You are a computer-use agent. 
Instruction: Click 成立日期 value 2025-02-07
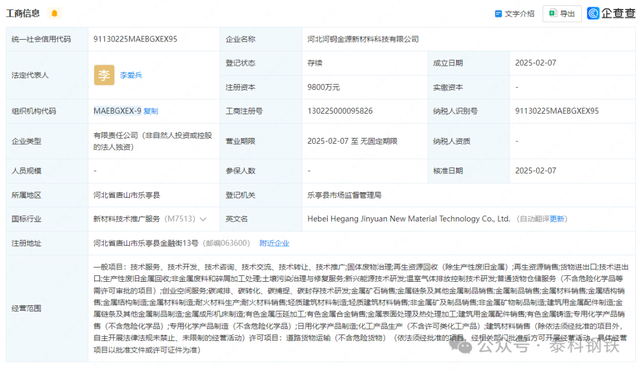pos(536,63)
